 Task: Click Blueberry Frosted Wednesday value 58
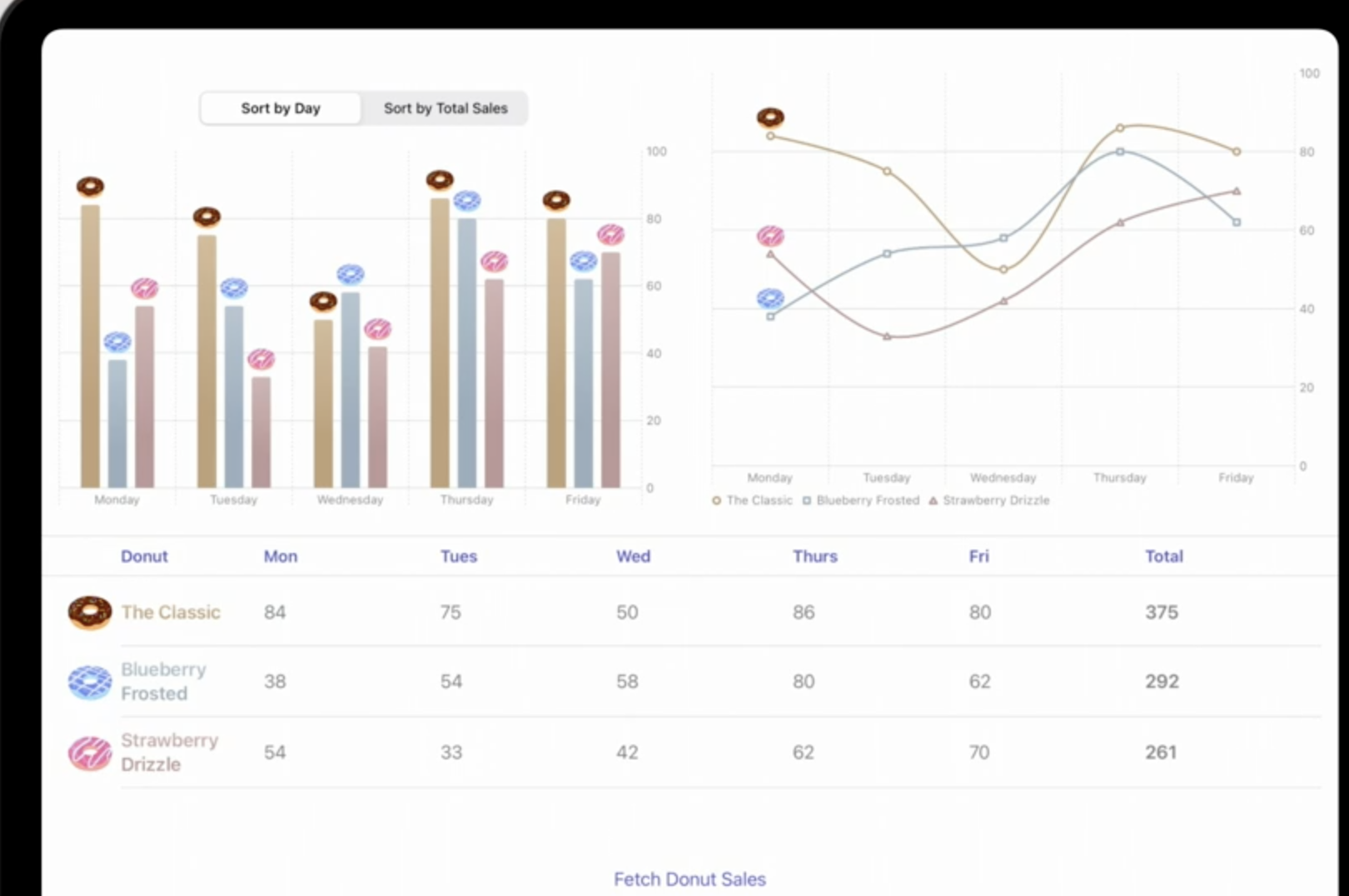tap(627, 682)
